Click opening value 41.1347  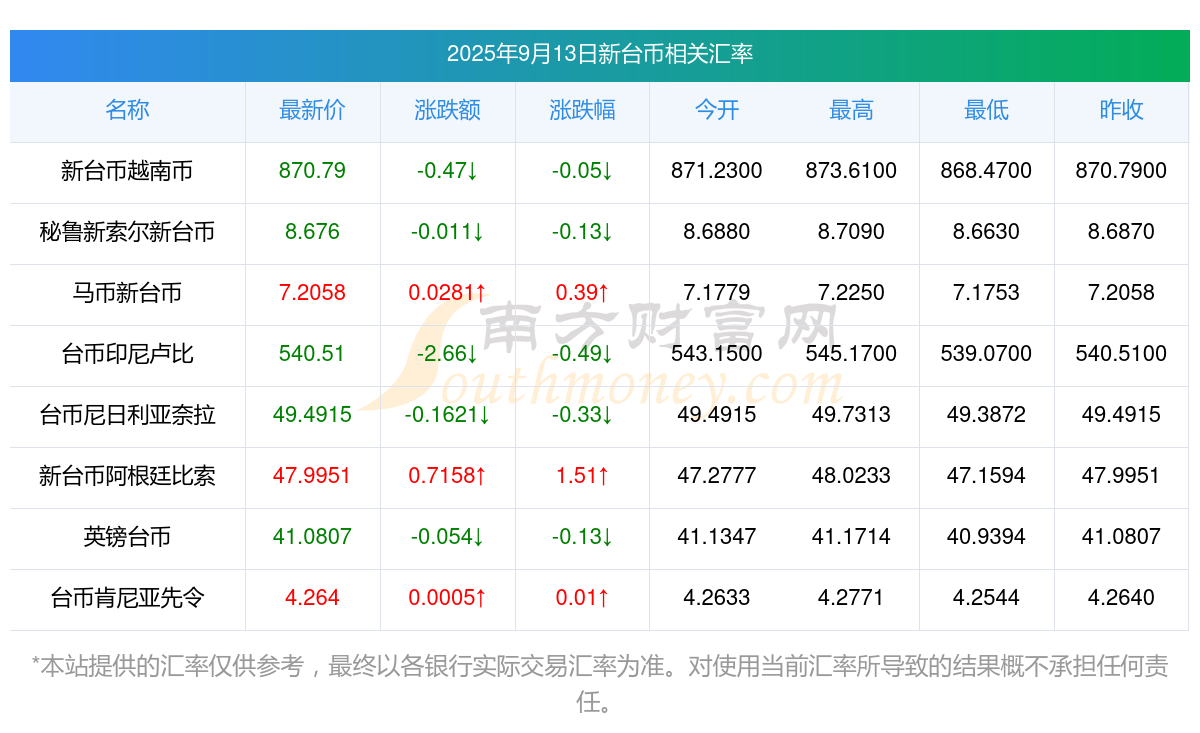coord(717,537)
